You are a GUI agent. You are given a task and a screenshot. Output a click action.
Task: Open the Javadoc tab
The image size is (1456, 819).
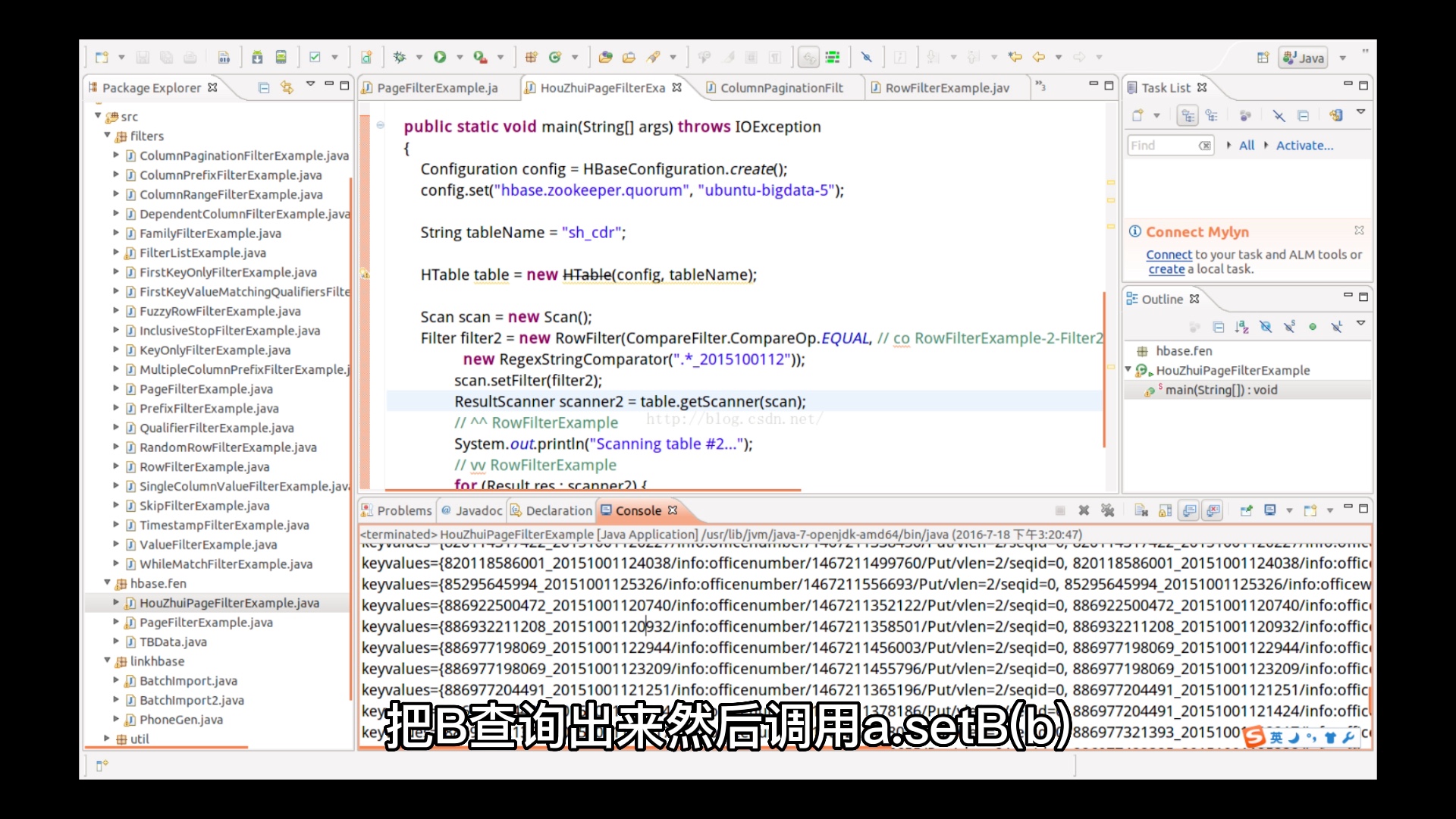pos(472,510)
